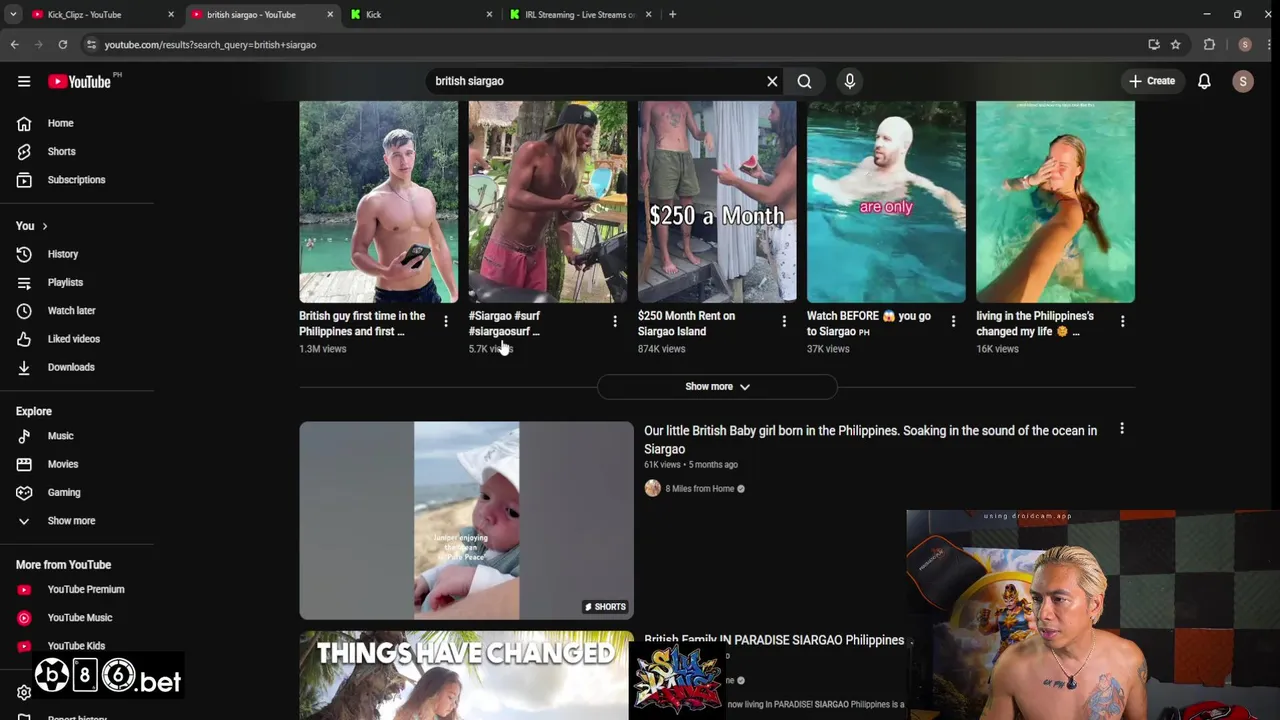
Task: Open the account avatar menu
Action: pos(1243,81)
